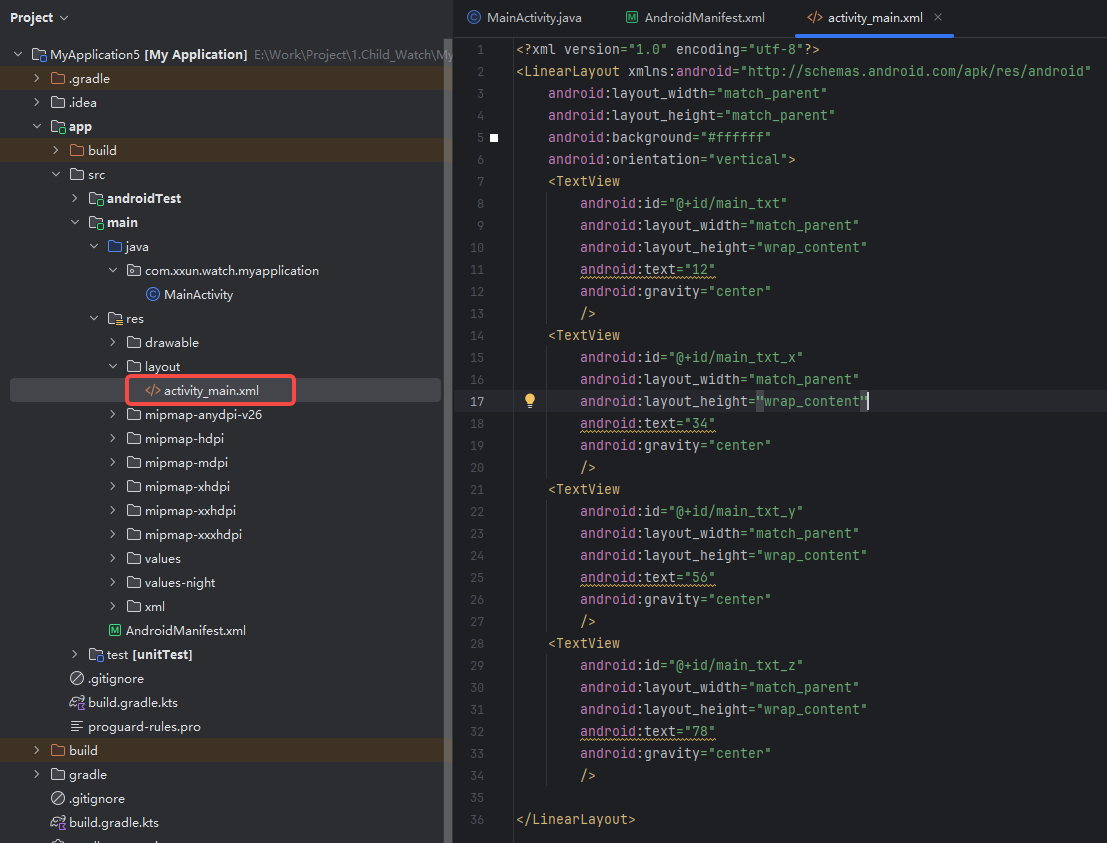Click the project tree vertical scrollbar

pyautogui.click(x=448, y=438)
